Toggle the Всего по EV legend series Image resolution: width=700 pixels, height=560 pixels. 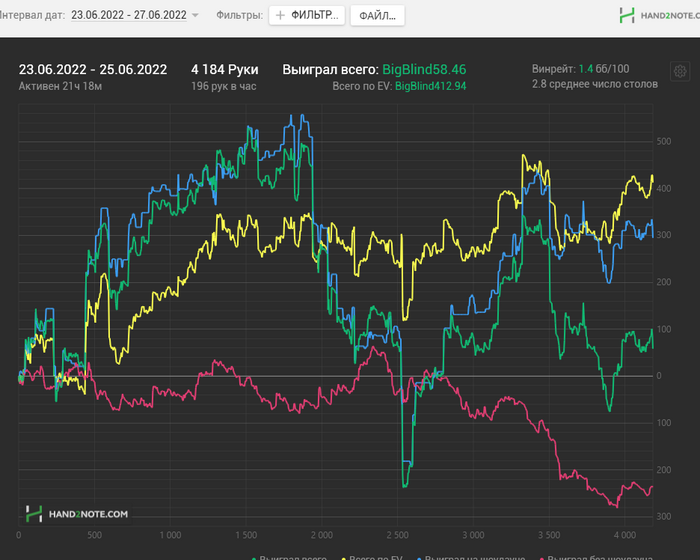[372, 557]
